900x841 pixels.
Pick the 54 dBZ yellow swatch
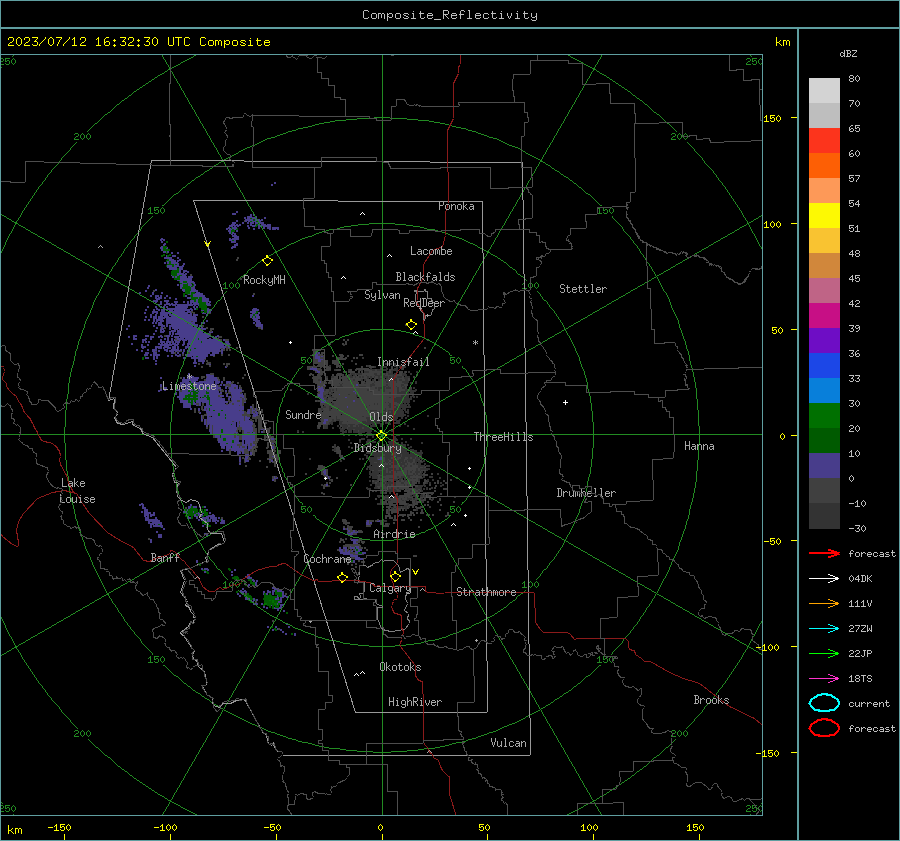(x=824, y=215)
